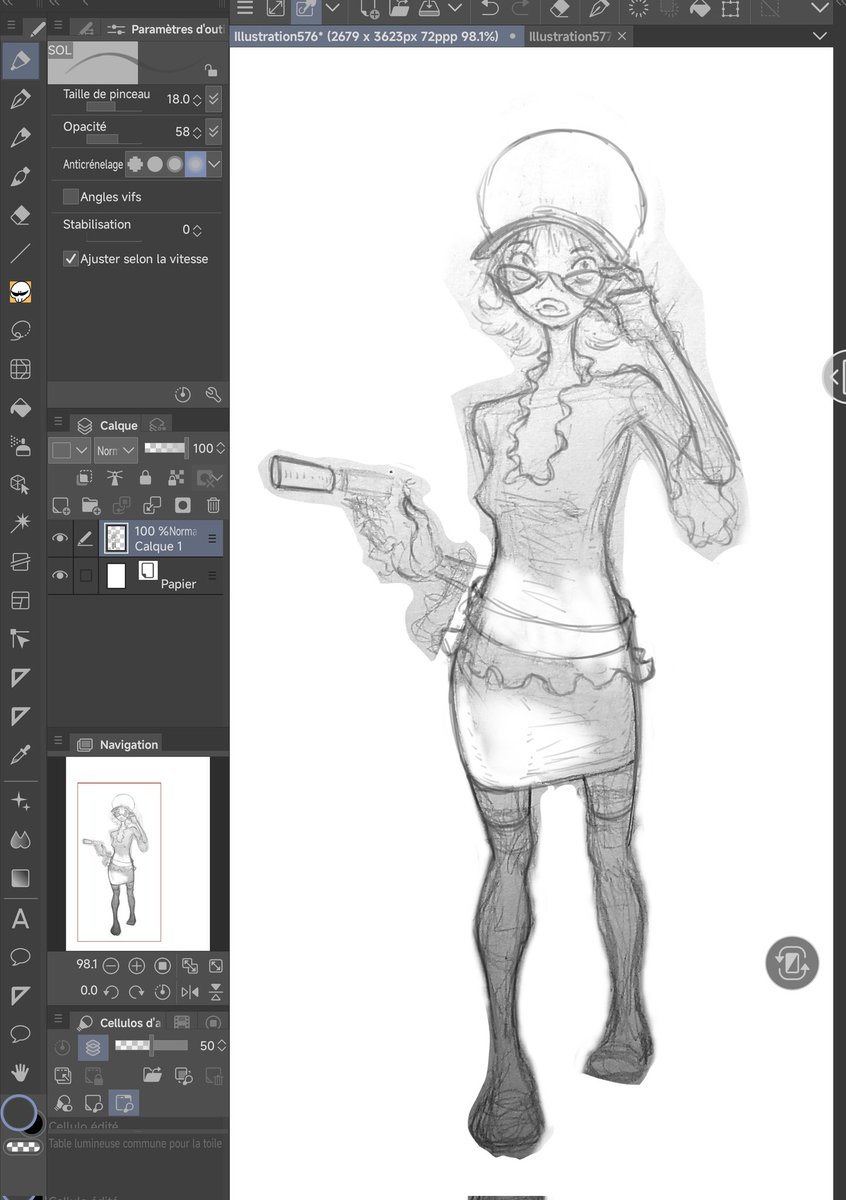This screenshot has height=1200, width=846.
Task: Close Illustration577 tab
Action: point(622,36)
